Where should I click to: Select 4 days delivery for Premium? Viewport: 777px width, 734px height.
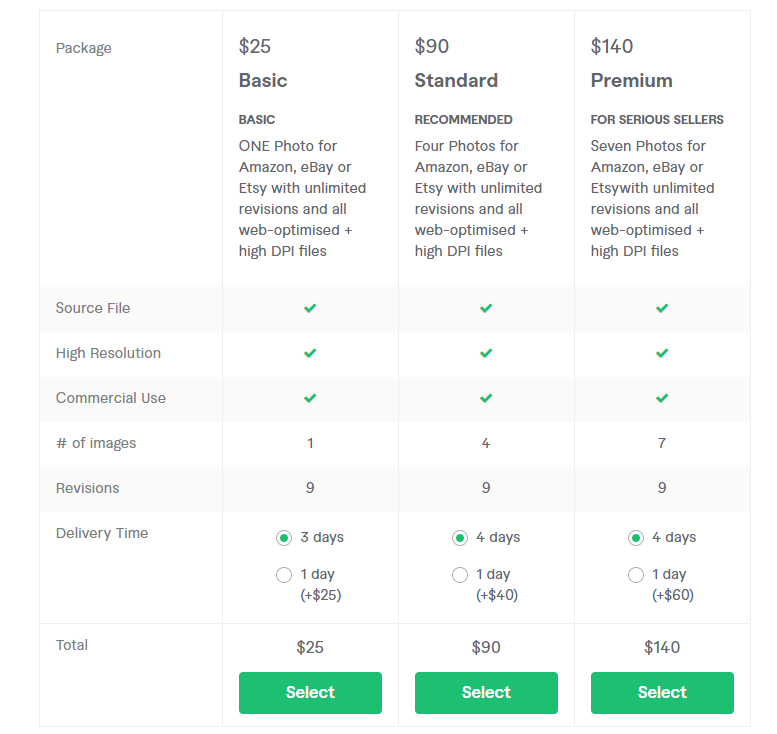pyautogui.click(x=636, y=538)
